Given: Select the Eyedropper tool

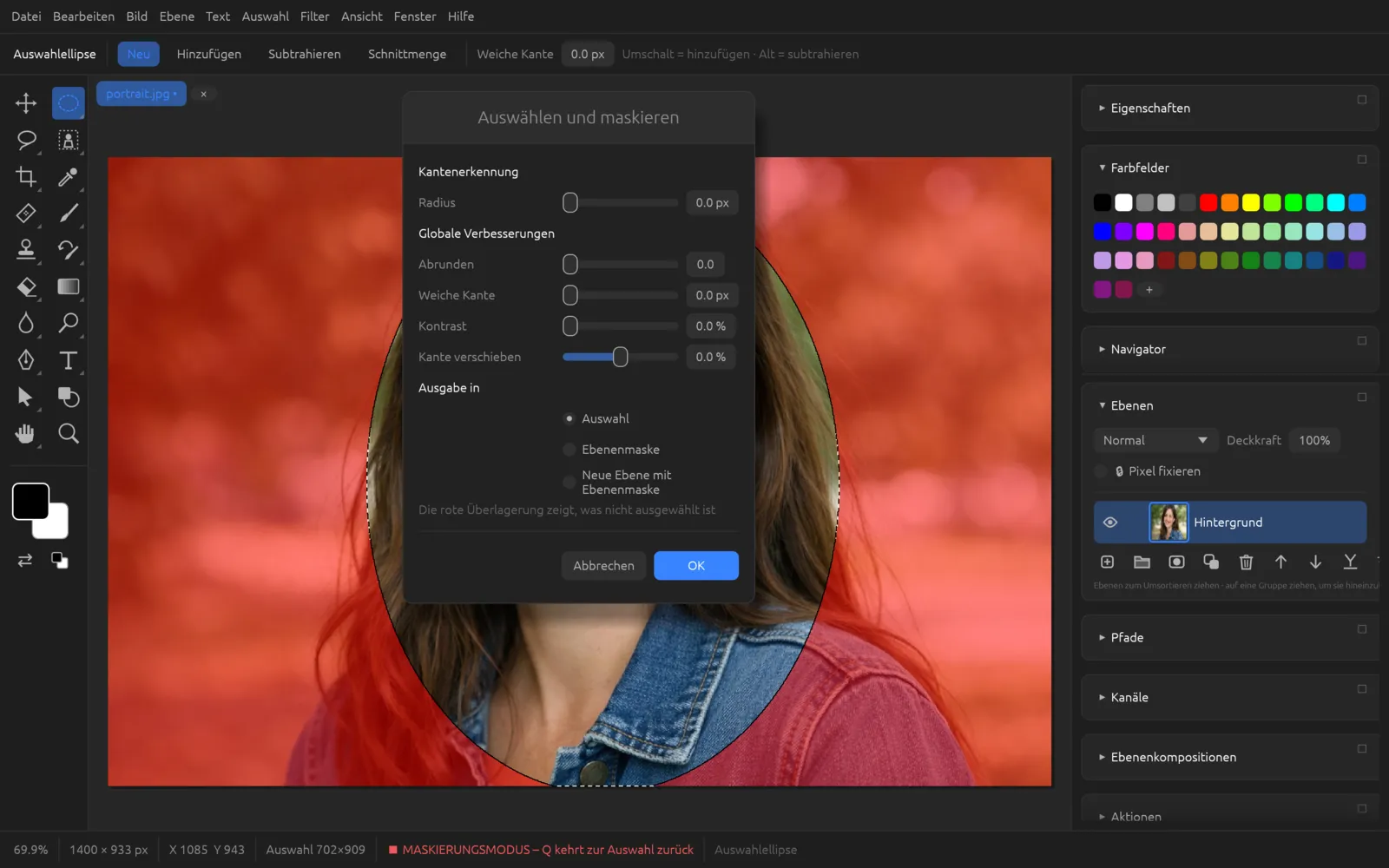Looking at the screenshot, I should tap(68, 177).
